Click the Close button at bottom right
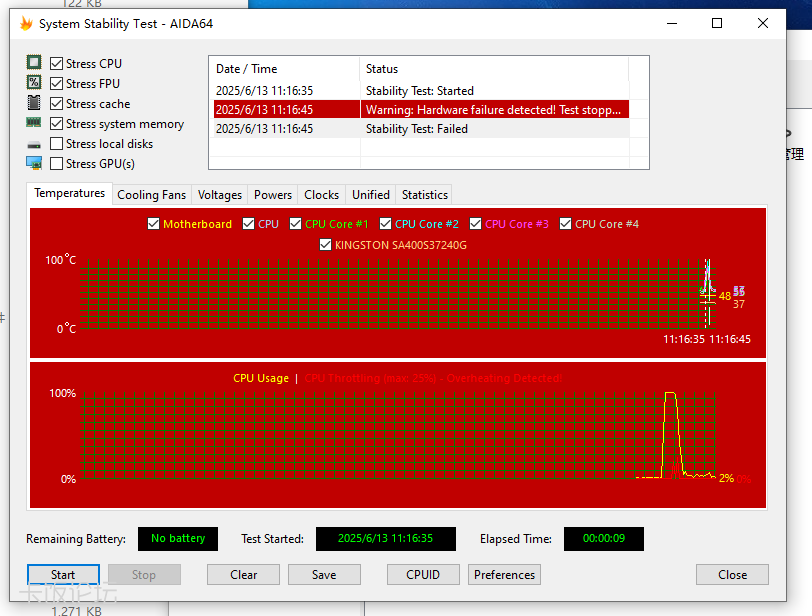Screen dimensions: 812x616 pos(732,575)
